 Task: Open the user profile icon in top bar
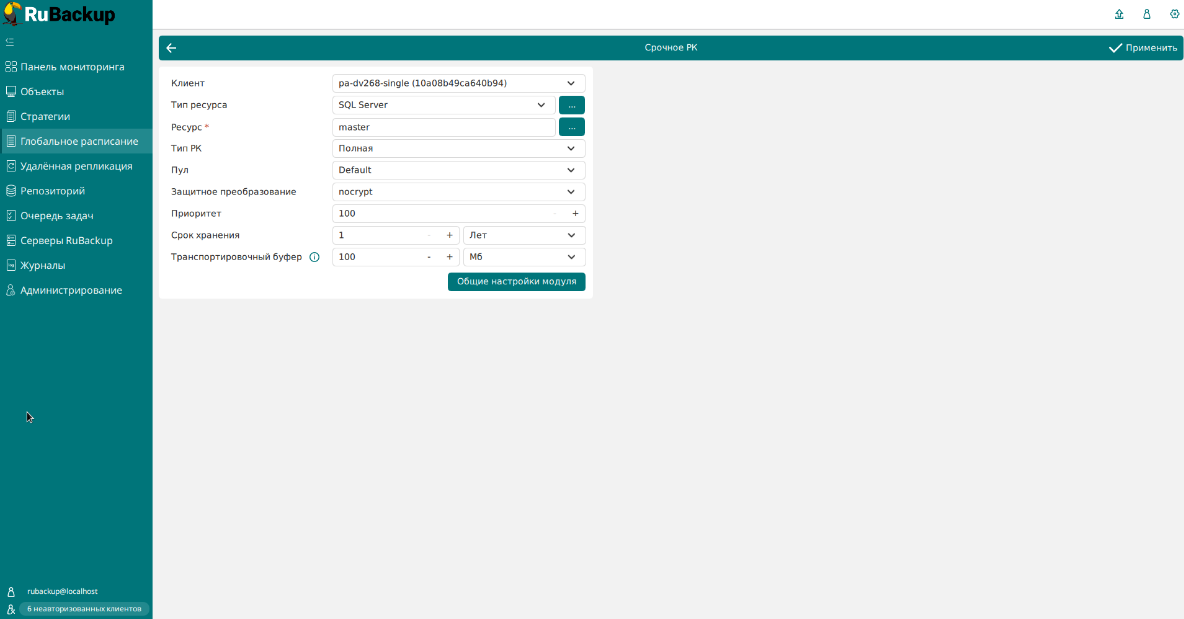coord(1147,14)
